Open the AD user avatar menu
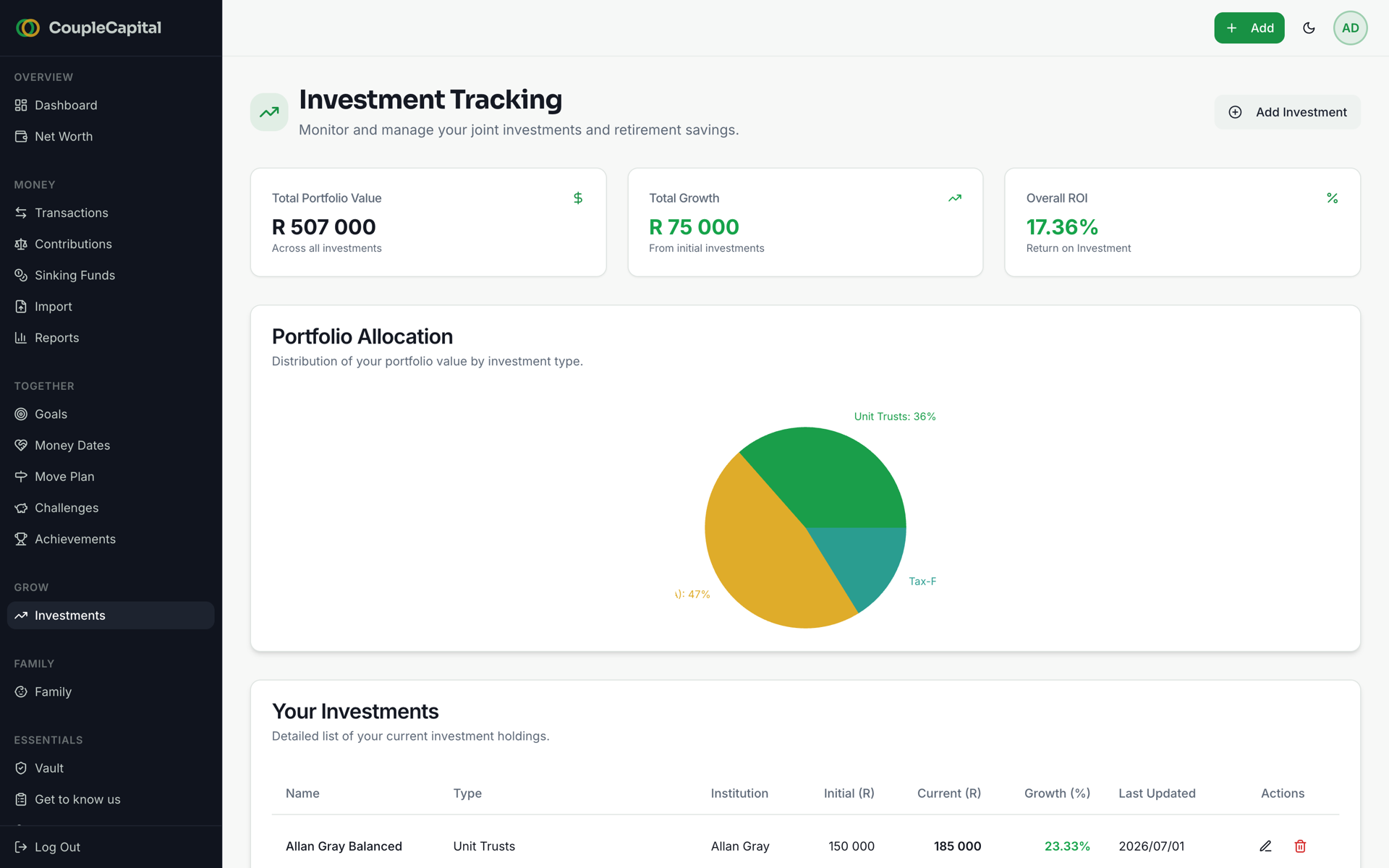This screenshot has height=868, width=1389. point(1350,28)
